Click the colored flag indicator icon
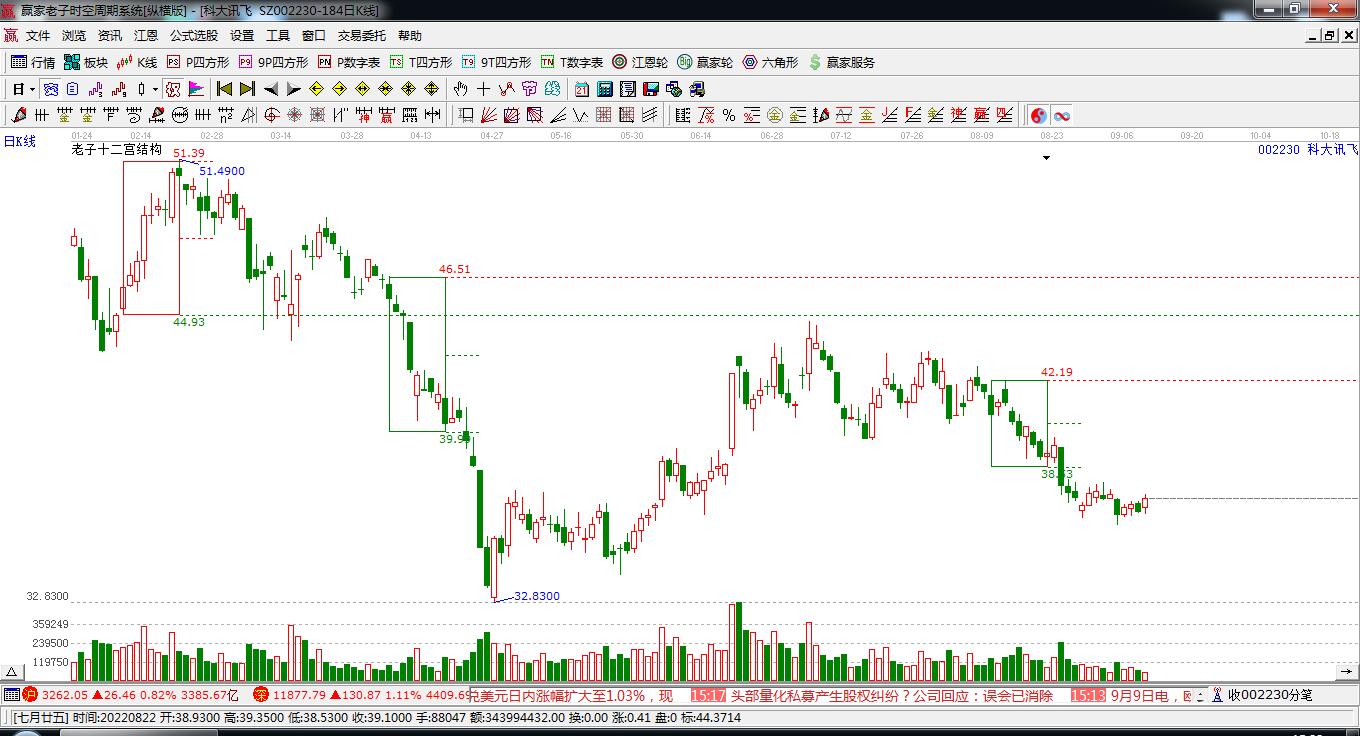This screenshot has height=736, width=1360. 195,89
